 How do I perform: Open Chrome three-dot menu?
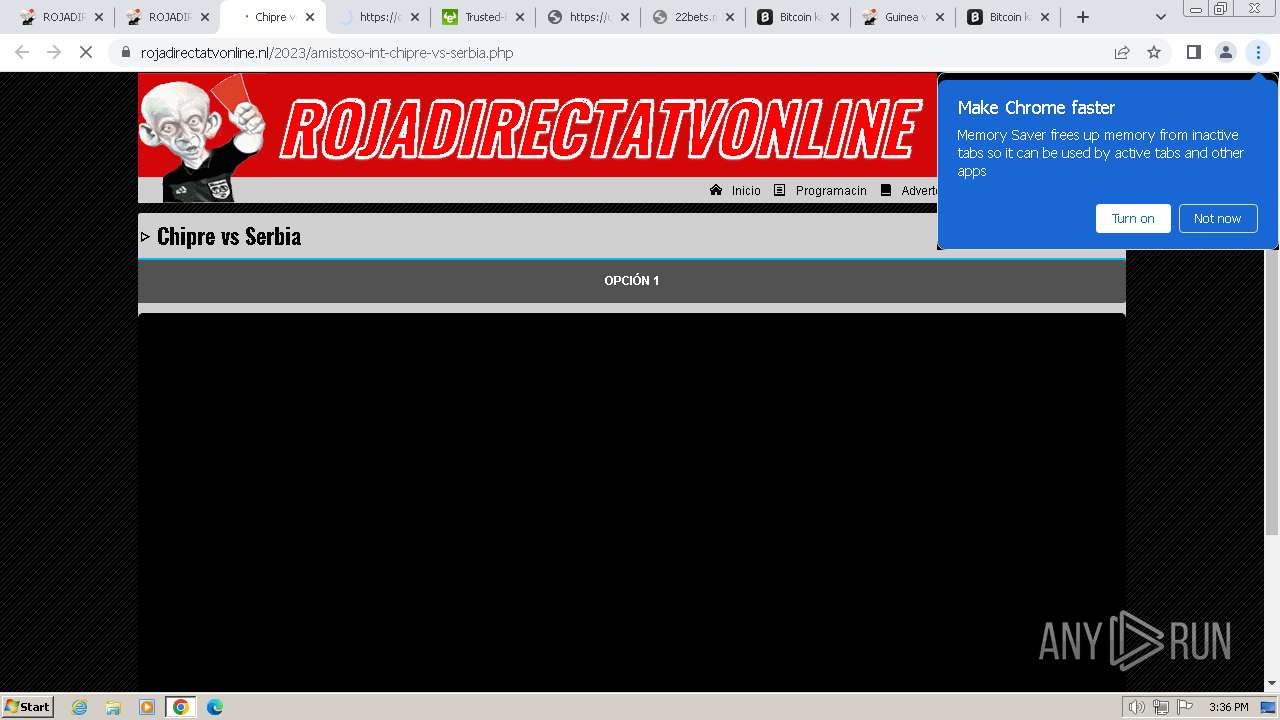pyautogui.click(x=1258, y=52)
